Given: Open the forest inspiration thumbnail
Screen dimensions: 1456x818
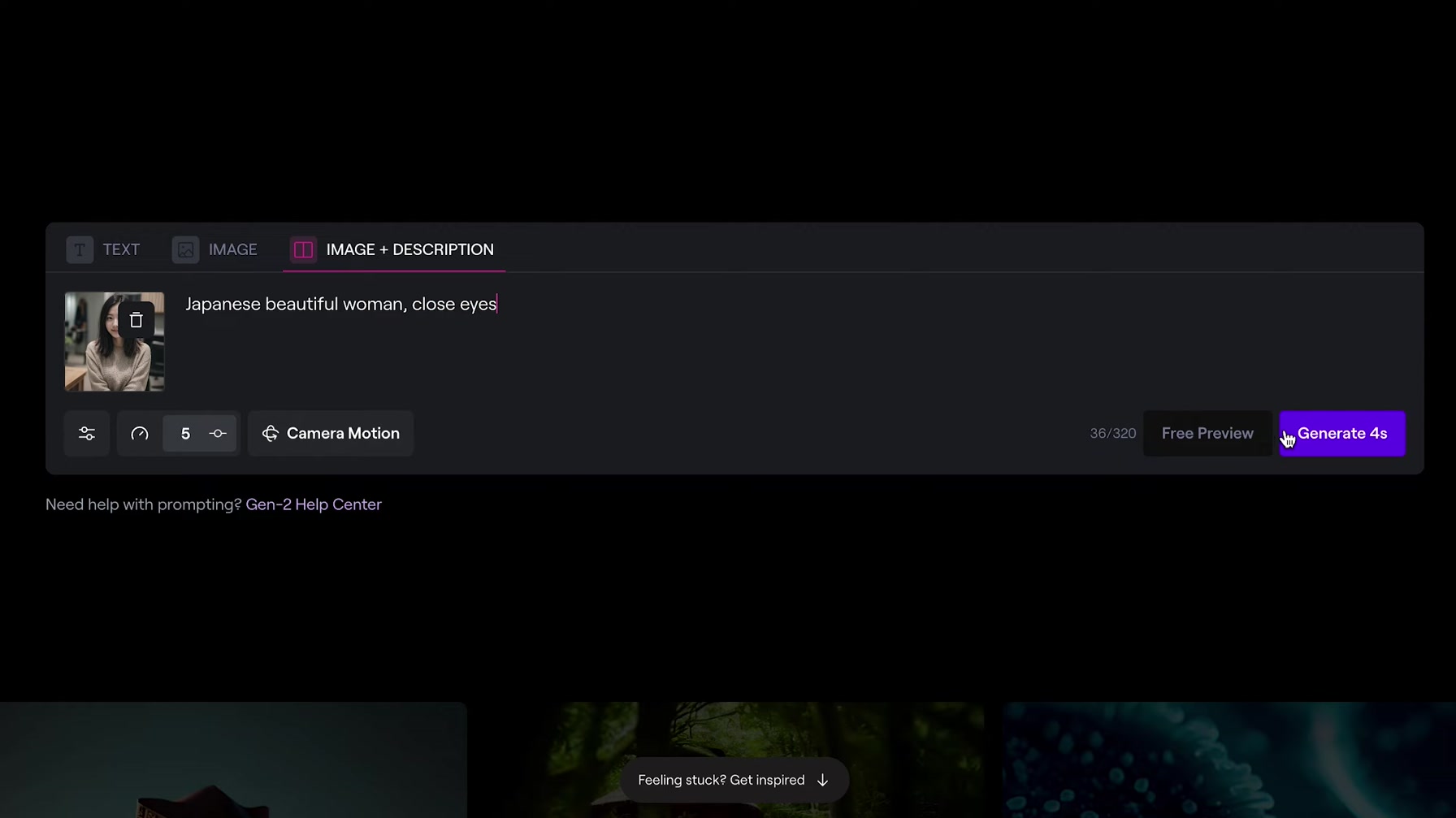Looking at the screenshot, I should pos(735,760).
